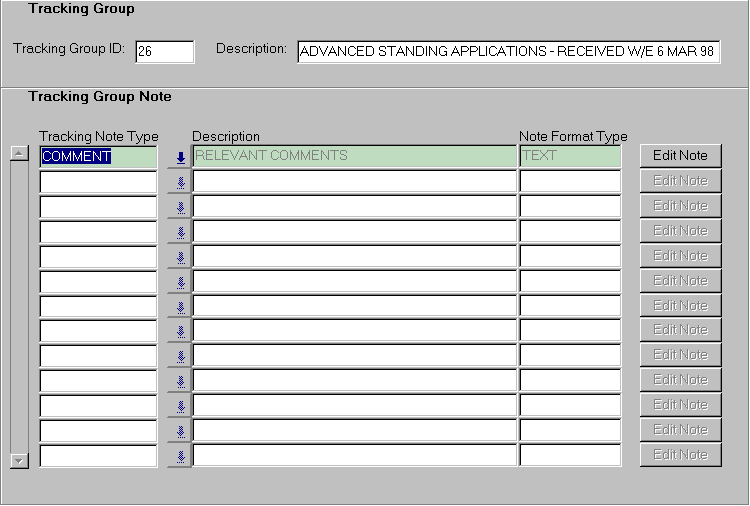The height and width of the screenshot is (506, 750).
Task: Click the RELEVANT COMMENTS description cell
Action: (354, 156)
